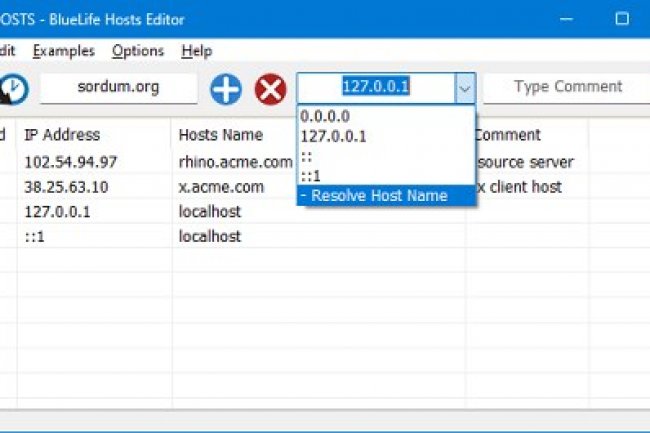Collapse the IP address dropdown arrow
The height and width of the screenshot is (433, 650).
pyautogui.click(x=465, y=88)
